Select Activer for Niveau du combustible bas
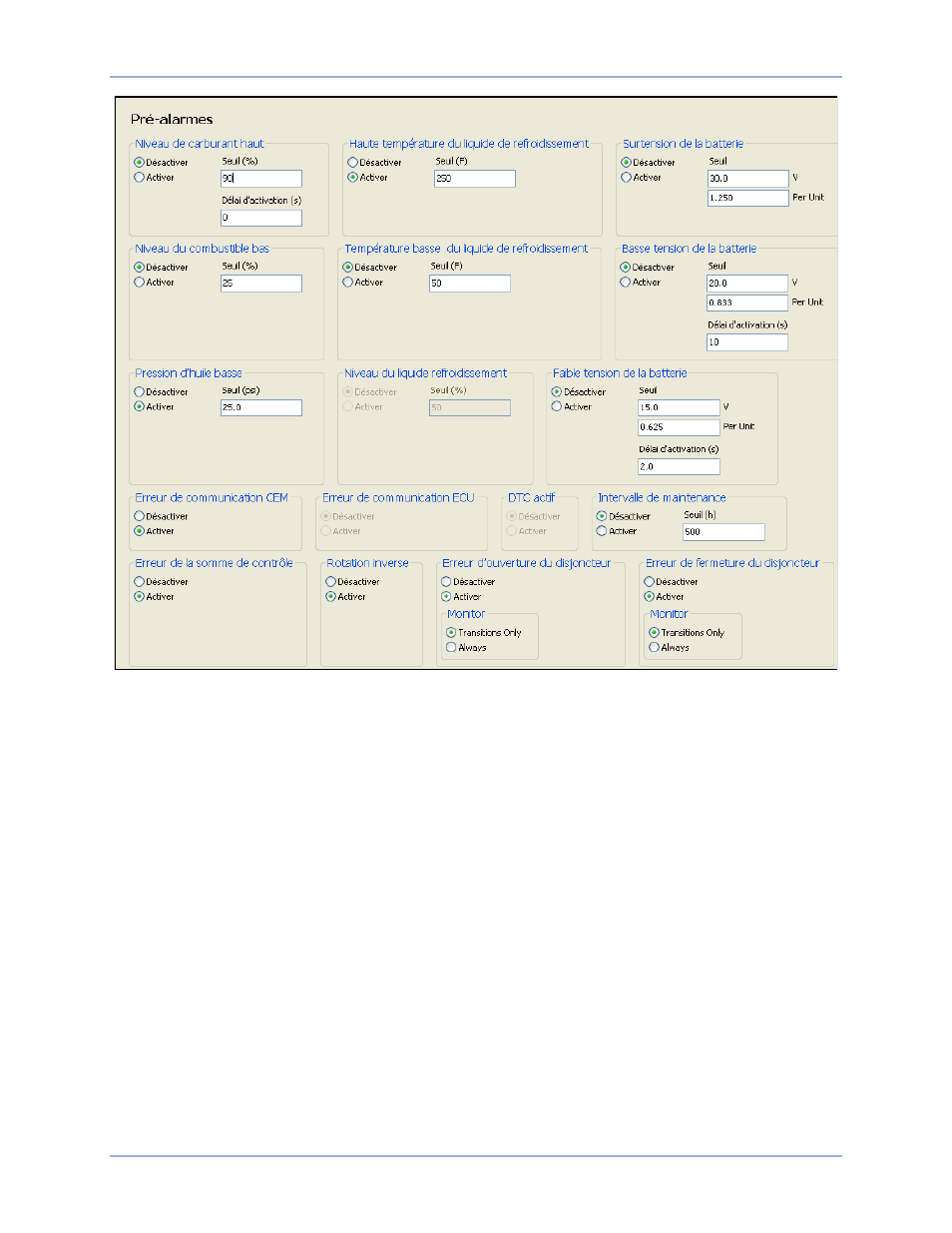952x1233 pixels. point(139,283)
